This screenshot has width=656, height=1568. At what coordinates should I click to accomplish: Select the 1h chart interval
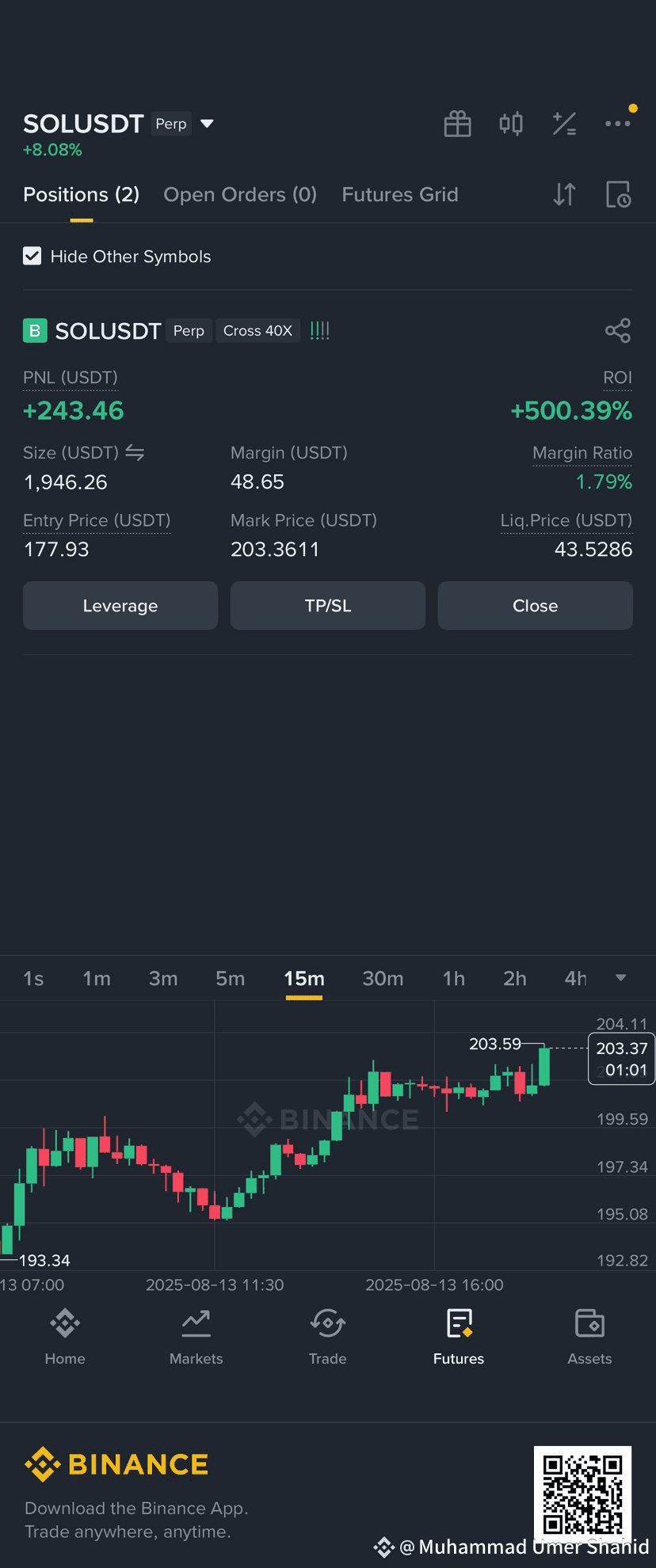pyautogui.click(x=454, y=978)
